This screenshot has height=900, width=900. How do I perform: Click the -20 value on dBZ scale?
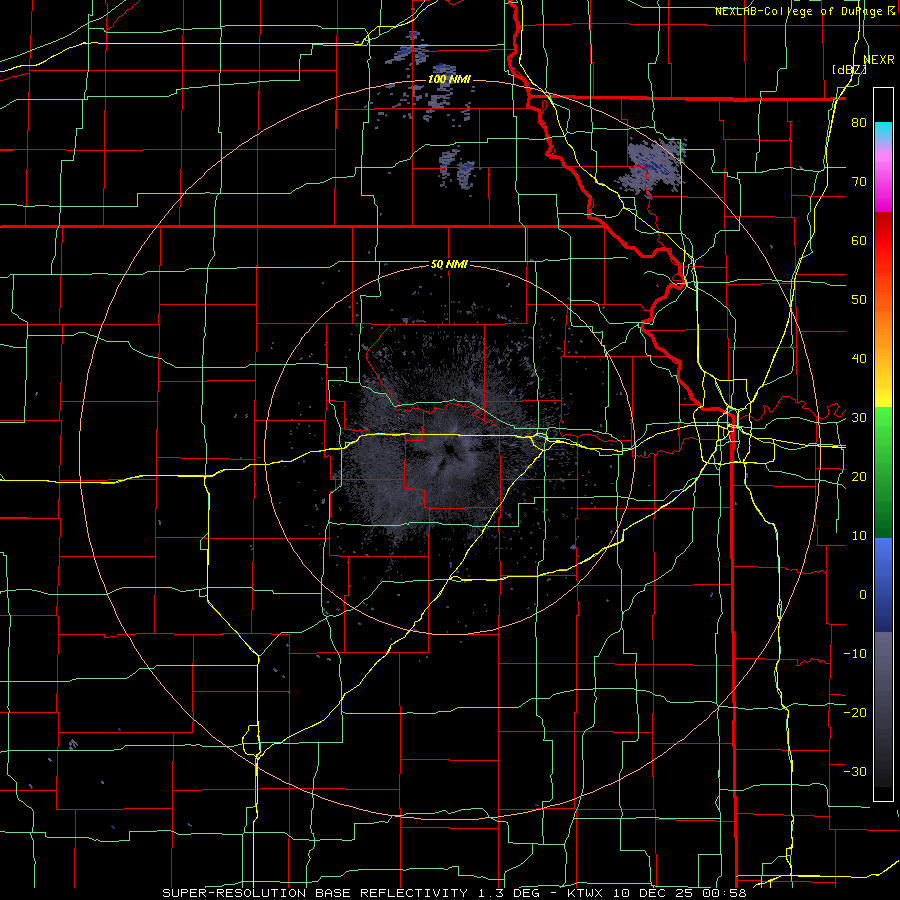(x=855, y=712)
